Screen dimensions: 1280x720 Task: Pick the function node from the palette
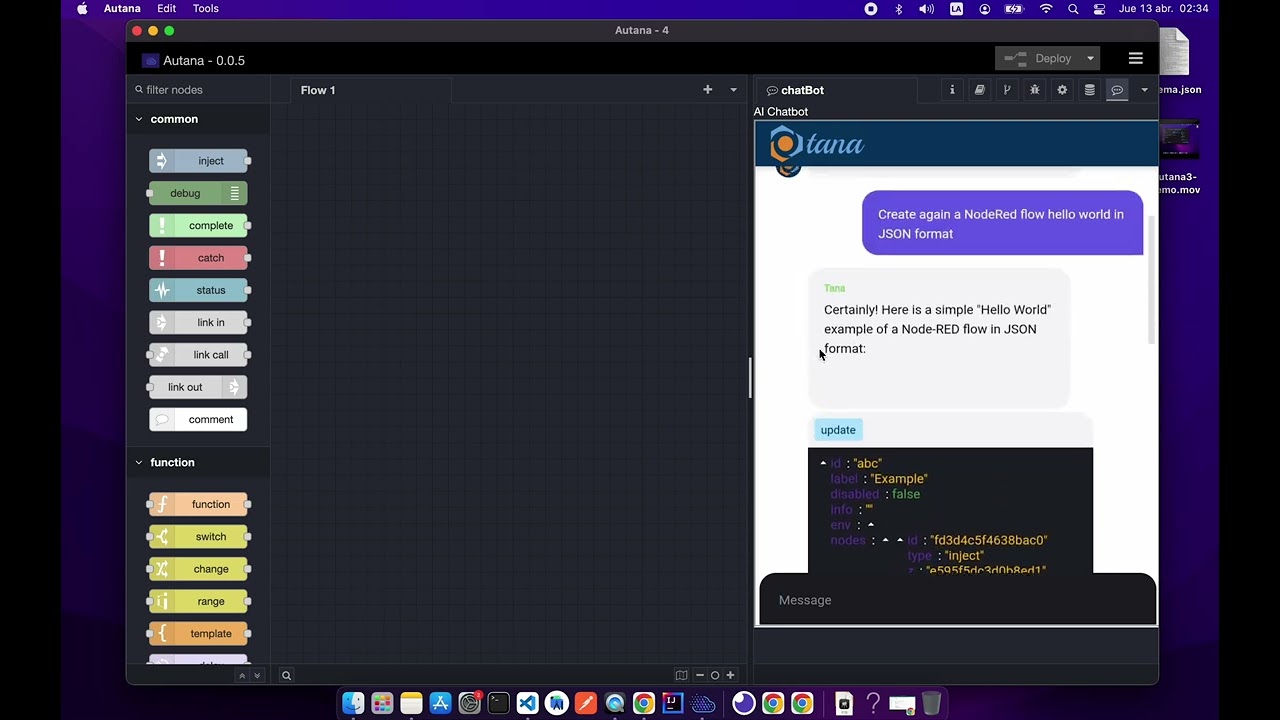pos(198,505)
